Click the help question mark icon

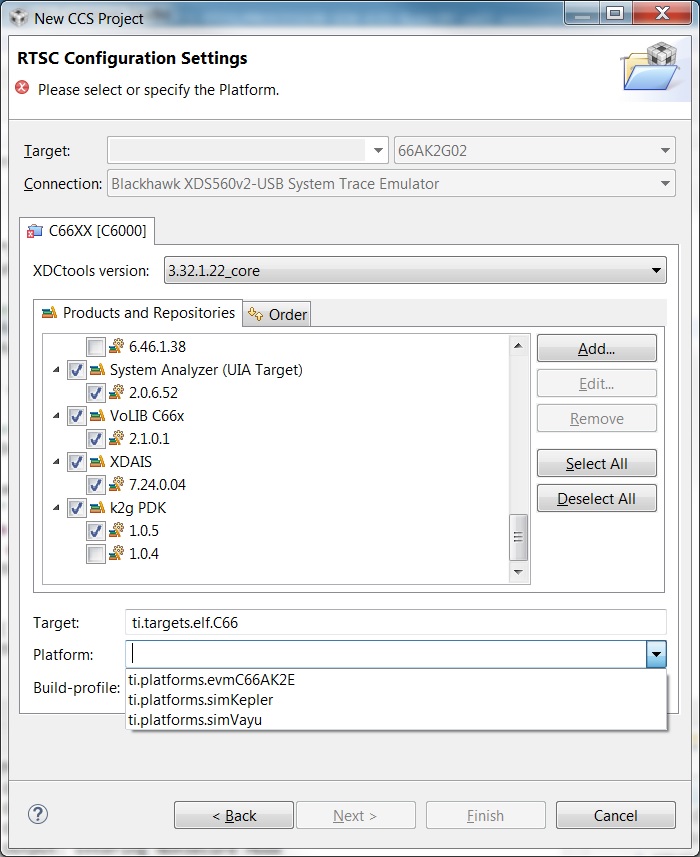38,814
